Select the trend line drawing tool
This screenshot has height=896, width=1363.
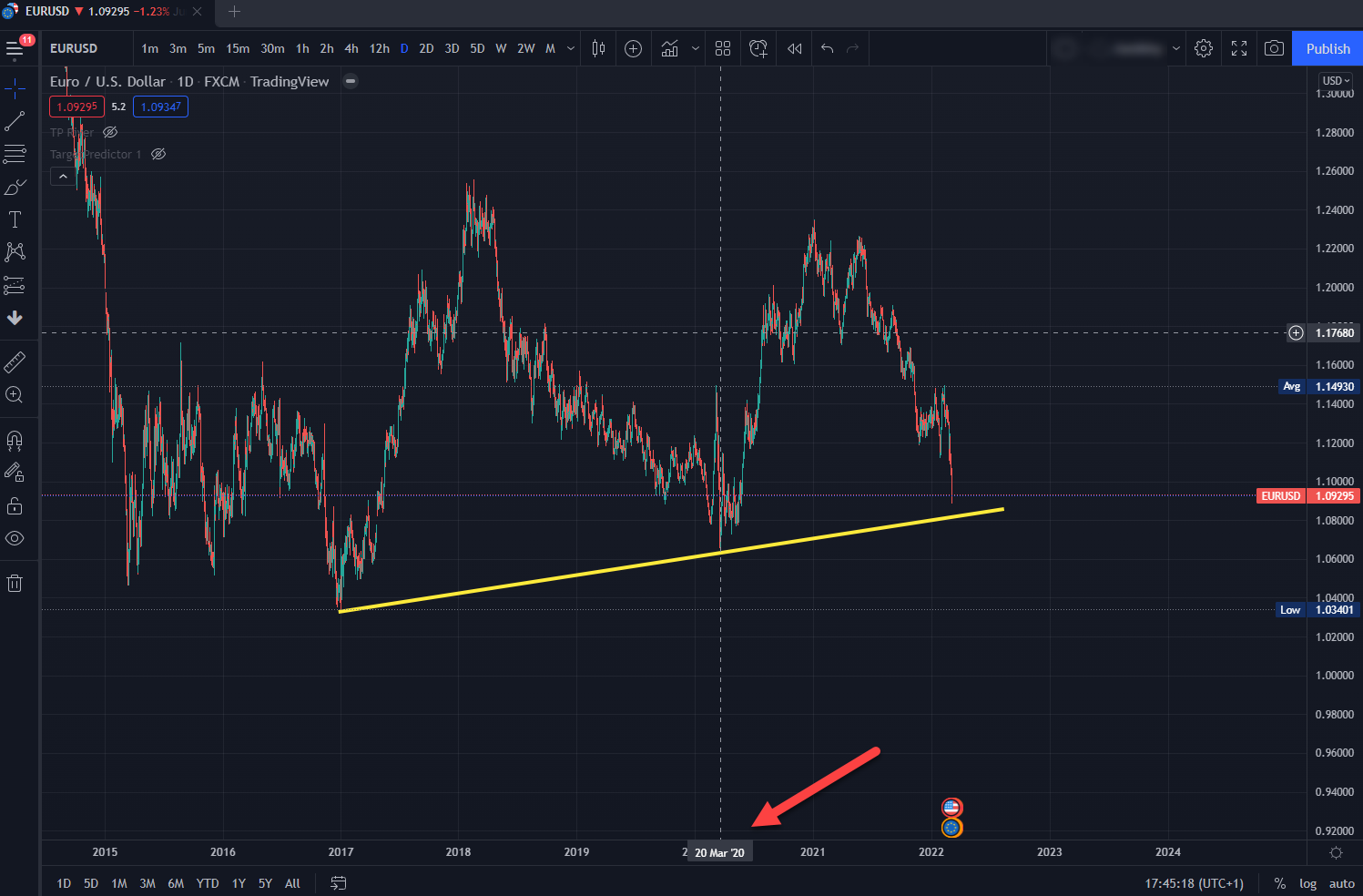tap(15, 121)
